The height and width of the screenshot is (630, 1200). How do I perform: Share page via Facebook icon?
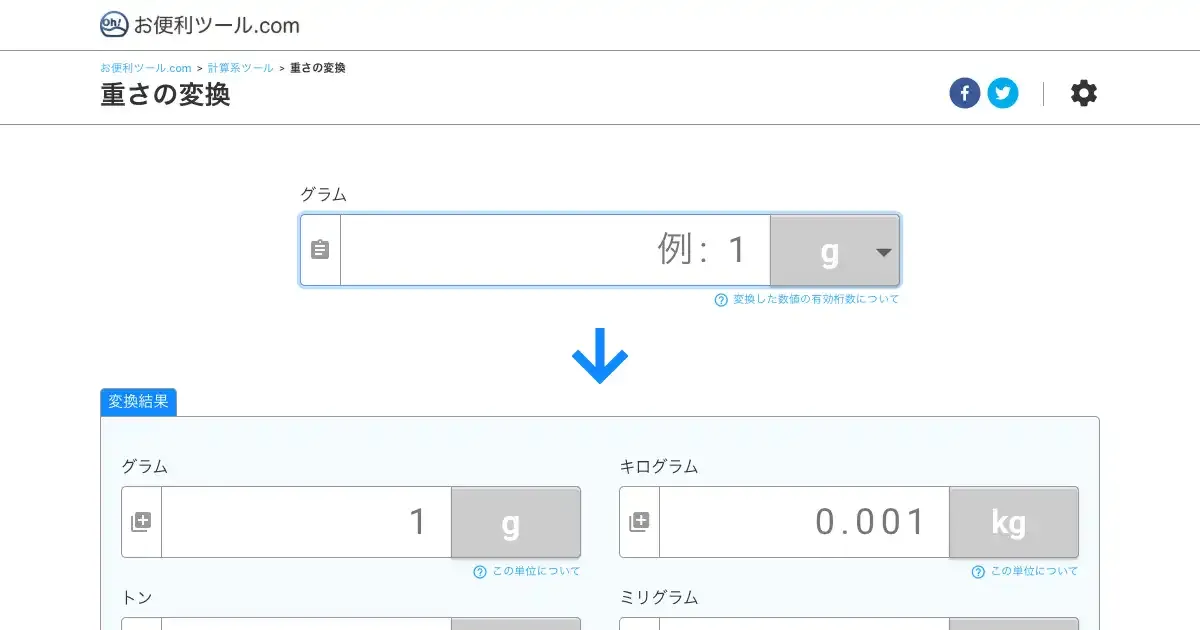(964, 94)
